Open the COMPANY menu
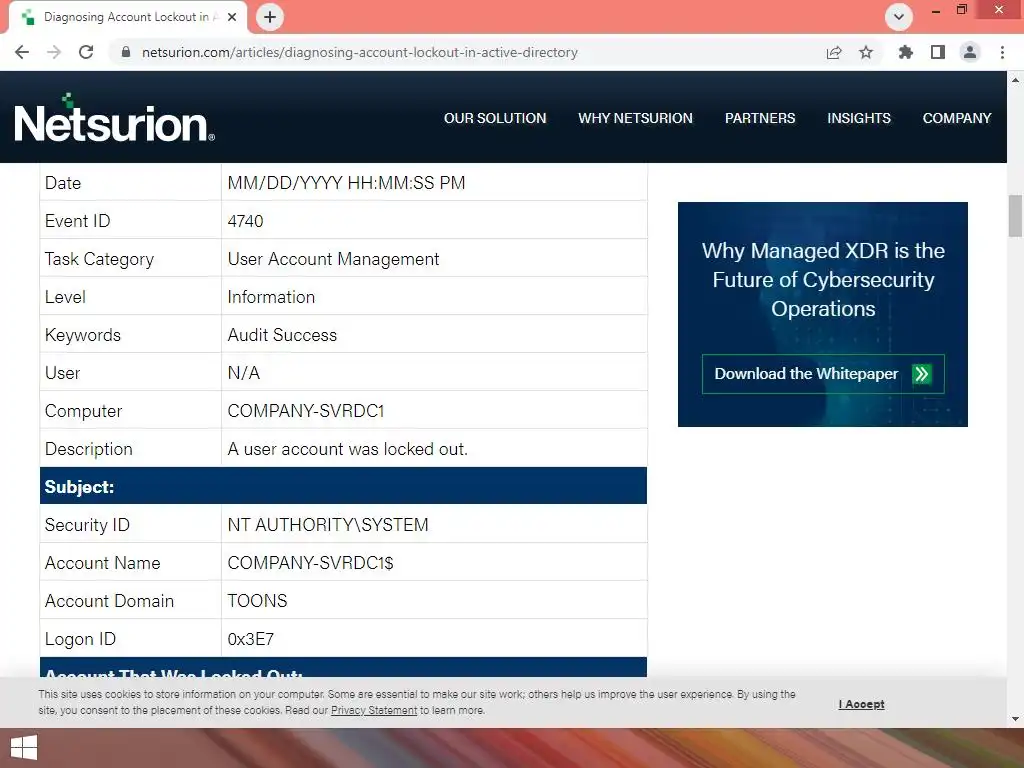 (957, 118)
